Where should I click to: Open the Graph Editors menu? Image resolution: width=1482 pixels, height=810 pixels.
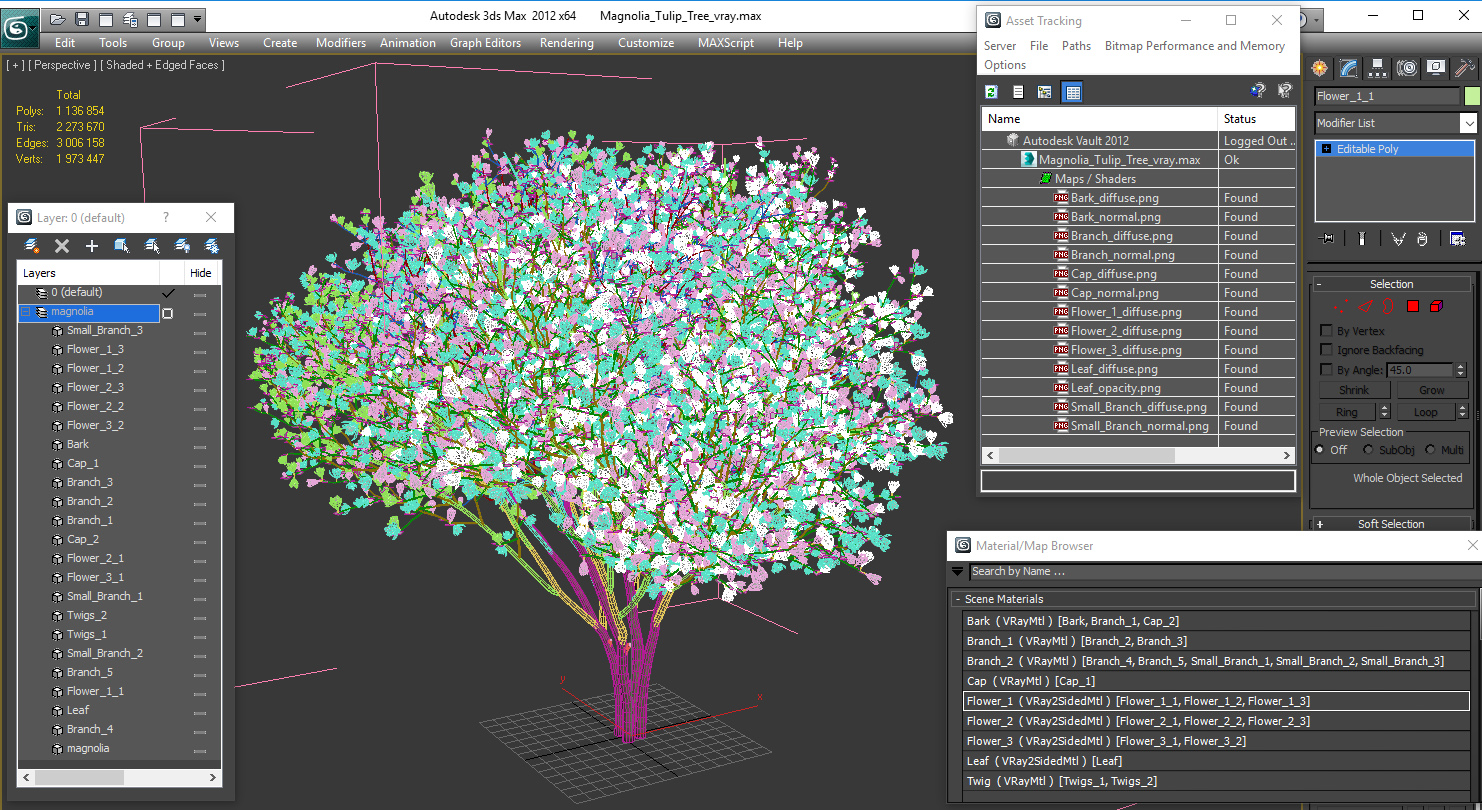(x=485, y=43)
